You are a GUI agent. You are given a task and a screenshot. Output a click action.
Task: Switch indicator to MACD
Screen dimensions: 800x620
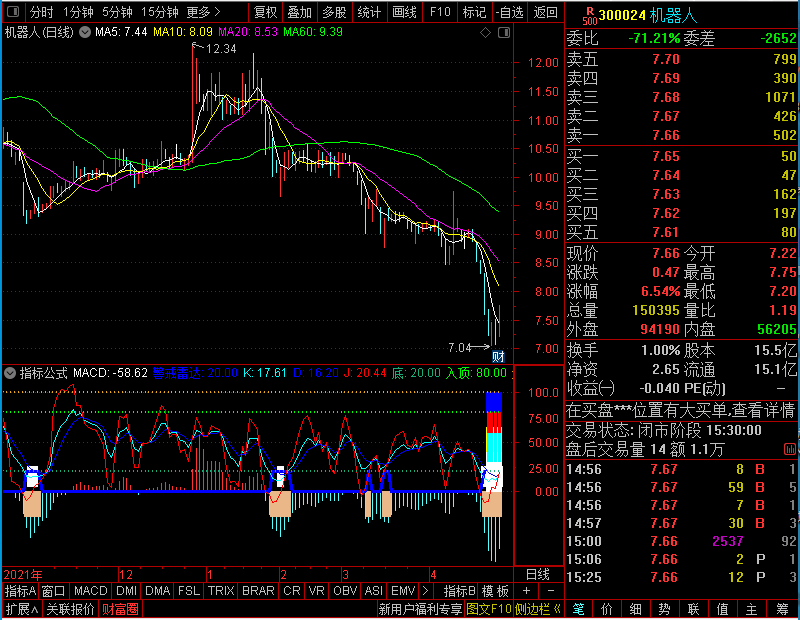pyautogui.click(x=90, y=591)
